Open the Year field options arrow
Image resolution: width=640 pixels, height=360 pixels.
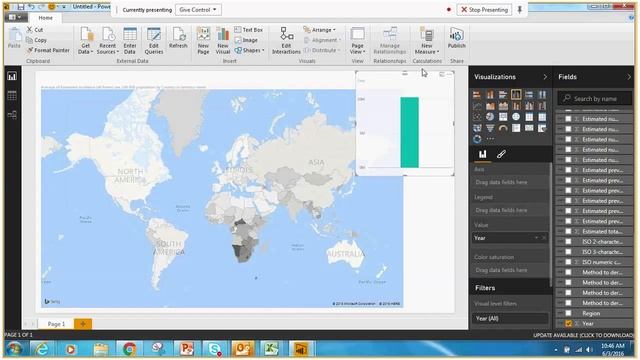point(536,238)
